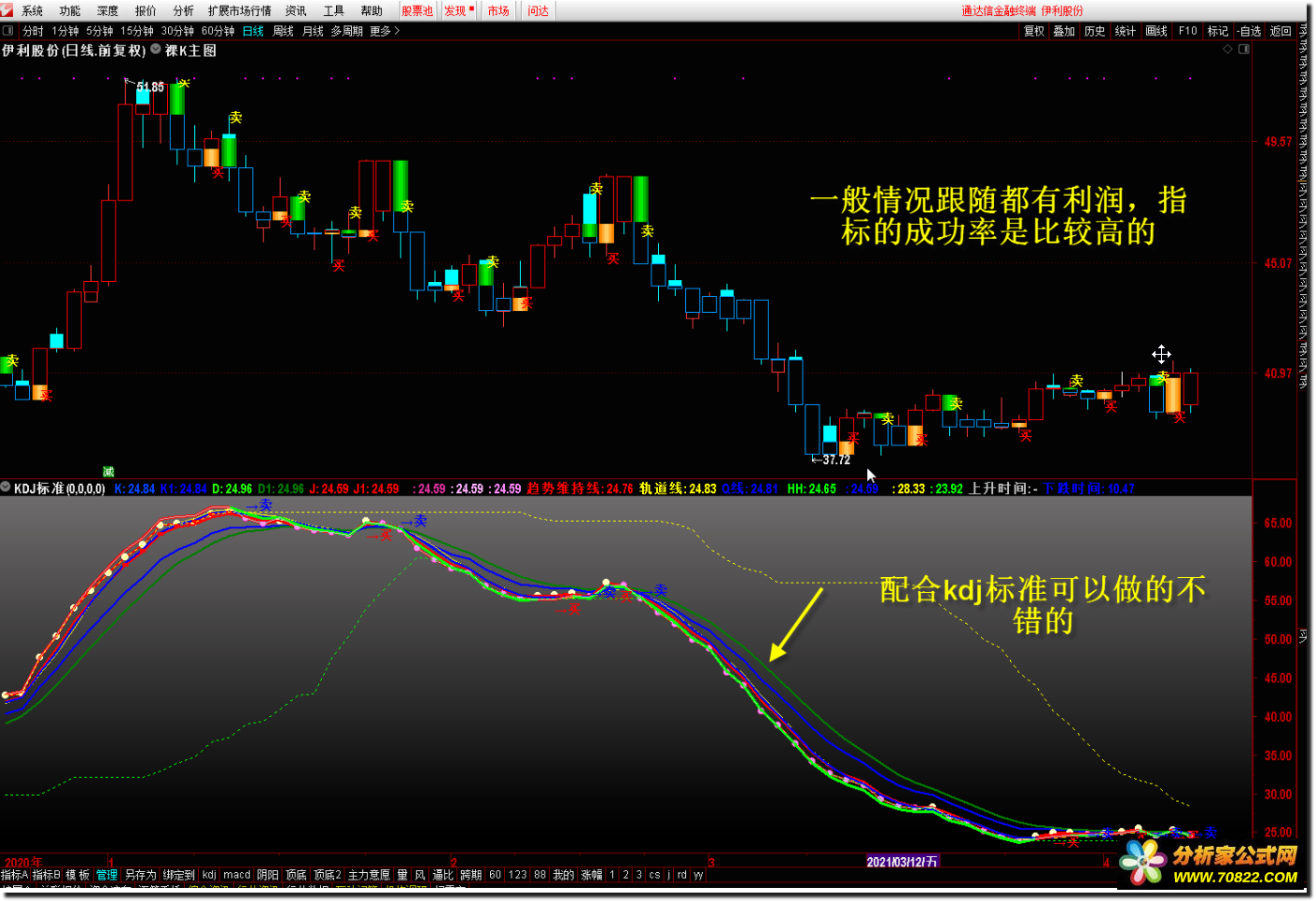Click the 指标A tab at bottom
This screenshot has height=901, width=1316.
15,875
